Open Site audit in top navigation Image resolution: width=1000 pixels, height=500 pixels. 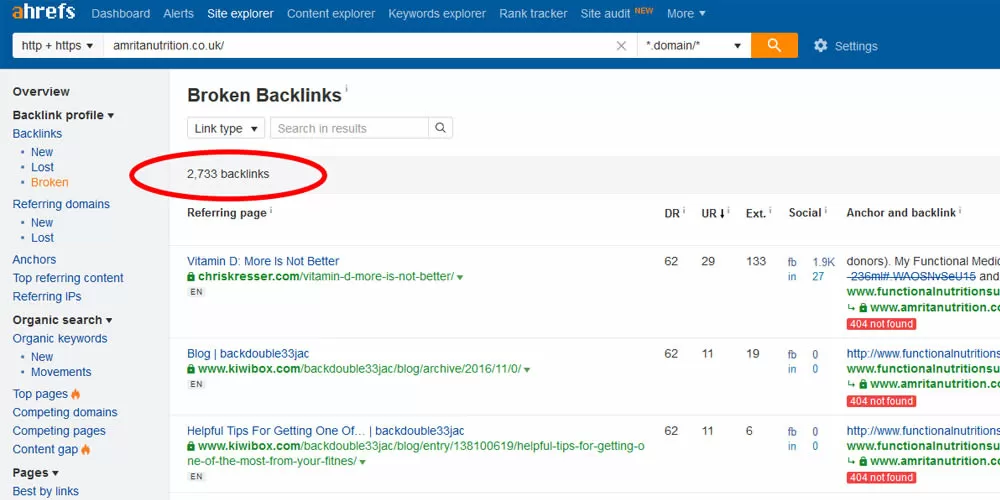(x=604, y=13)
